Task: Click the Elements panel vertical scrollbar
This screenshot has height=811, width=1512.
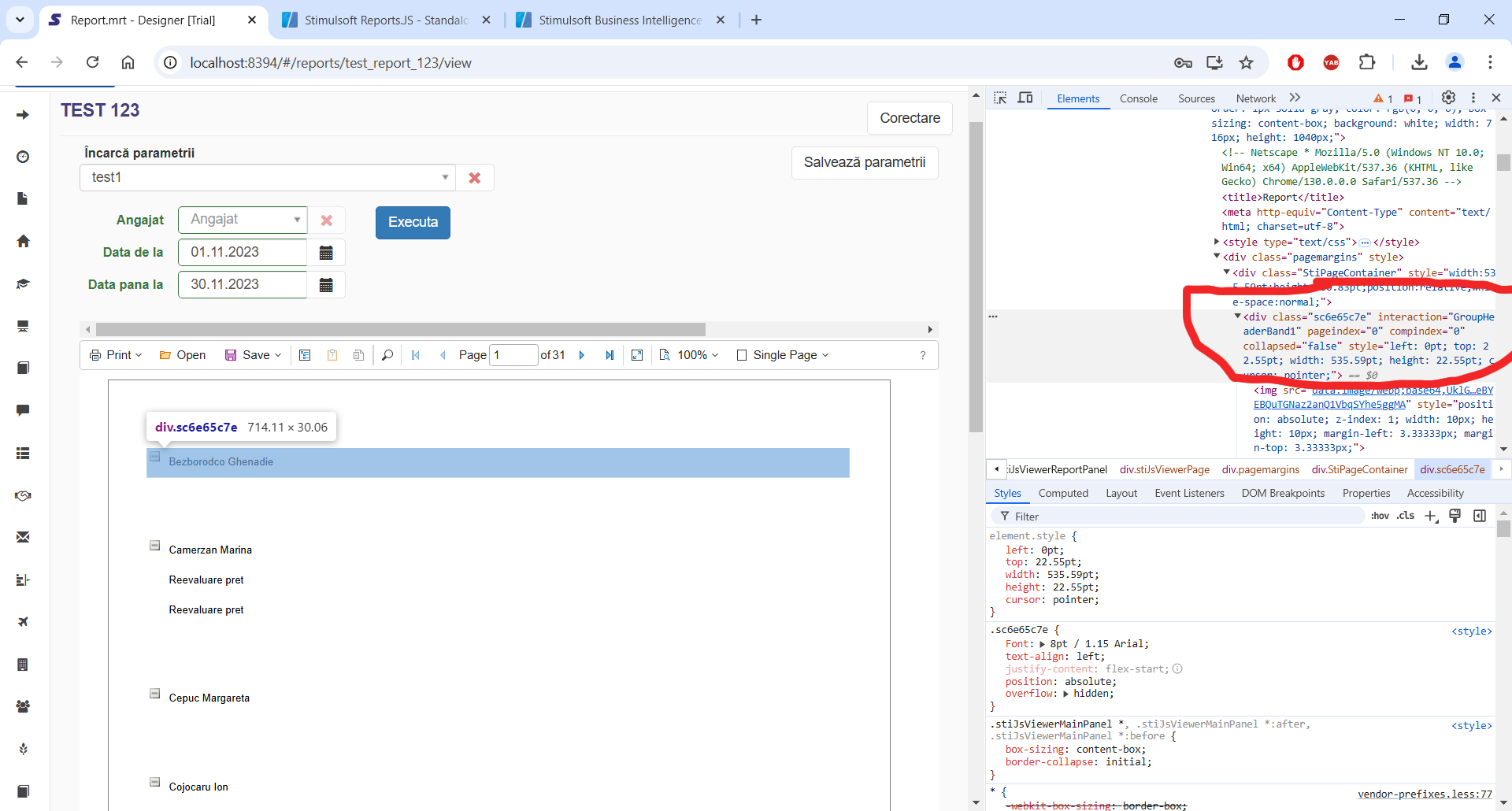Action: tap(1503, 162)
